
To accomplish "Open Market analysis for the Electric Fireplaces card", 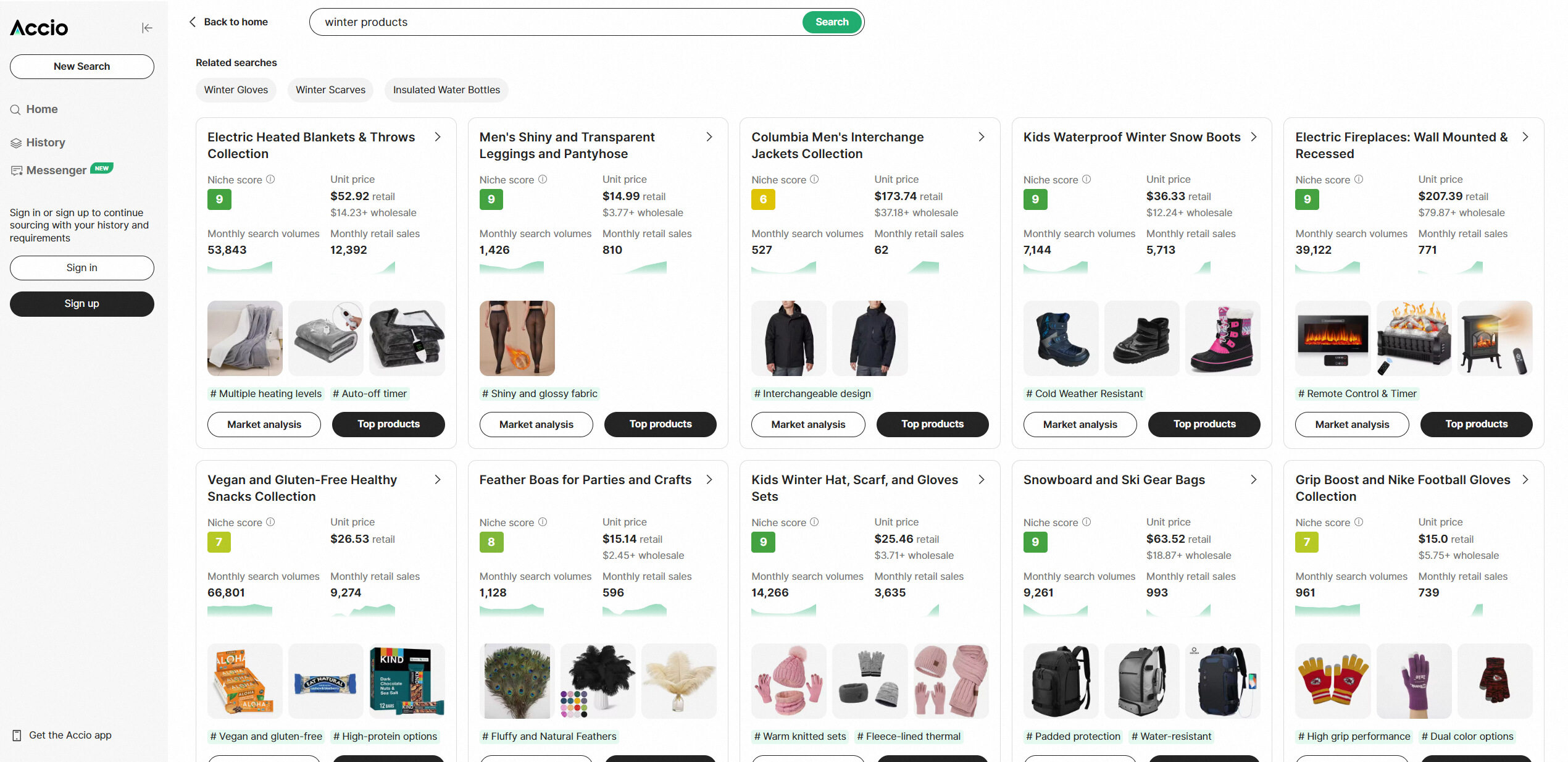I will (x=1352, y=425).
